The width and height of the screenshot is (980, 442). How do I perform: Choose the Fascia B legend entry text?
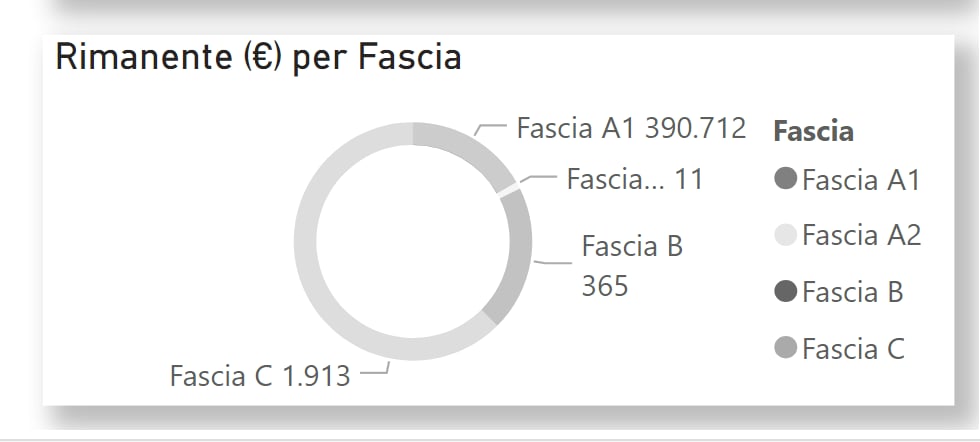[853, 292]
